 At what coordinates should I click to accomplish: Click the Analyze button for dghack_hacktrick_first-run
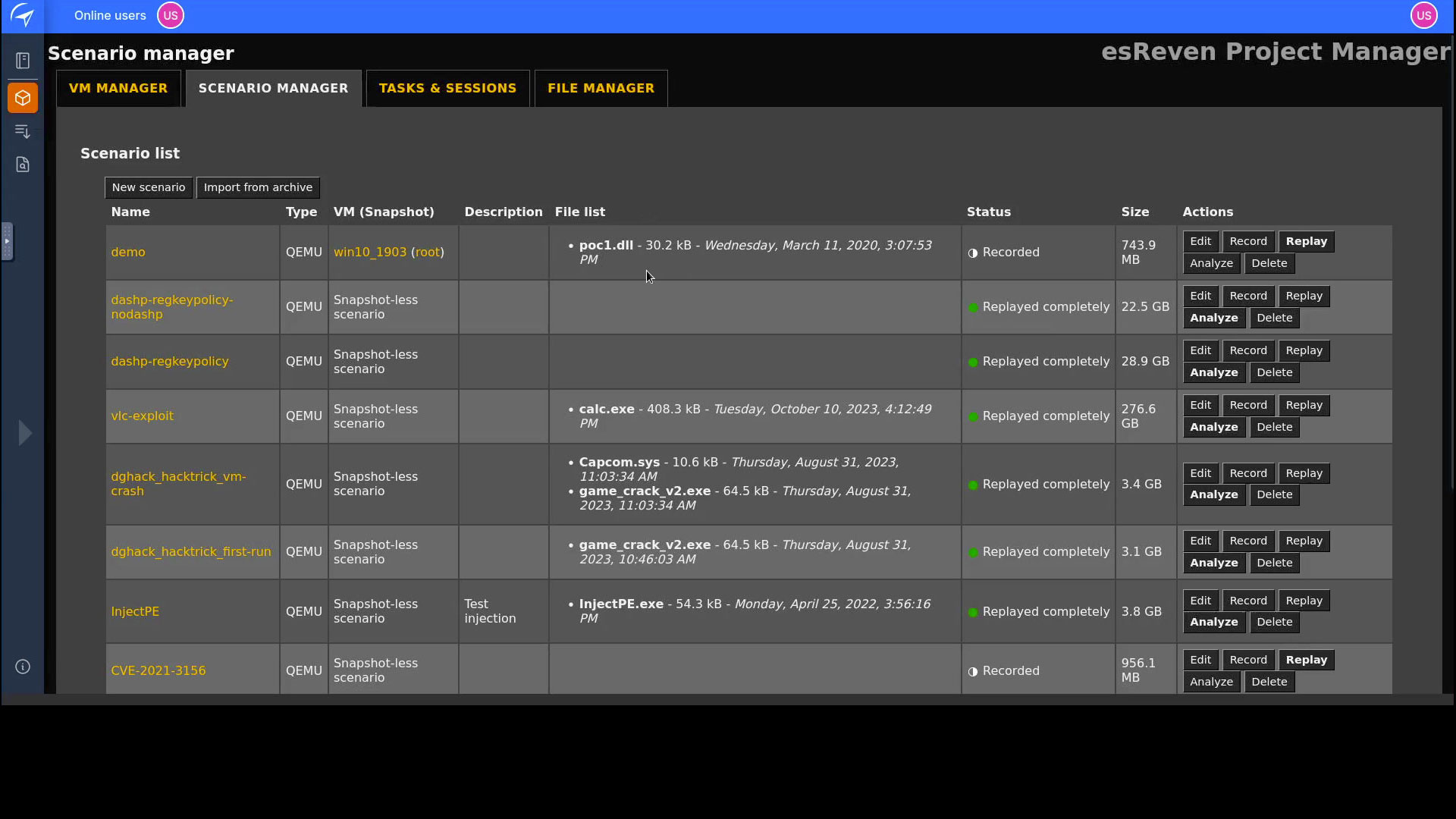pyautogui.click(x=1213, y=563)
